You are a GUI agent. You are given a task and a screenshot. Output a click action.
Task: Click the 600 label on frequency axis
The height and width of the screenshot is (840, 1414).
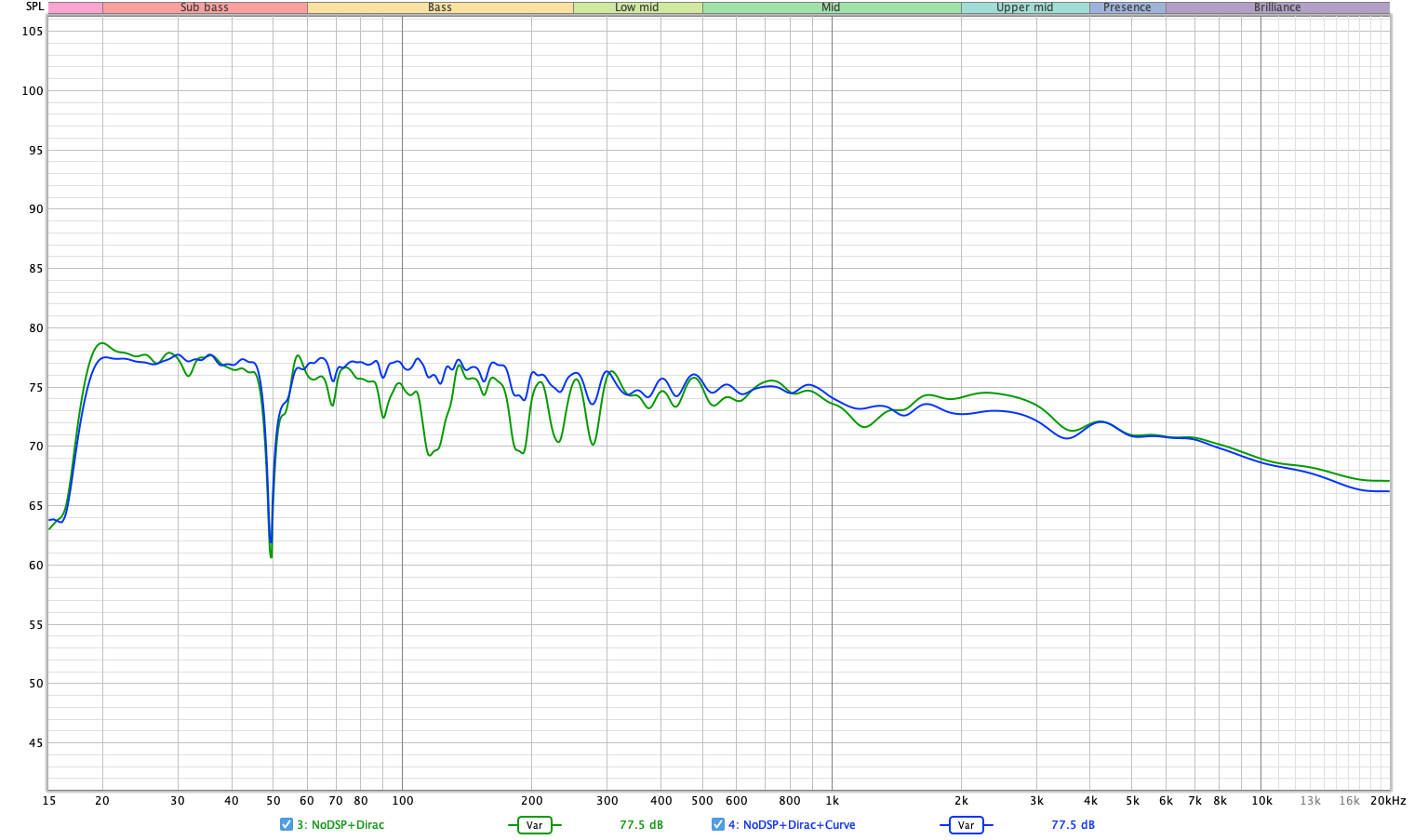pyautogui.click(x=736, y=801)
